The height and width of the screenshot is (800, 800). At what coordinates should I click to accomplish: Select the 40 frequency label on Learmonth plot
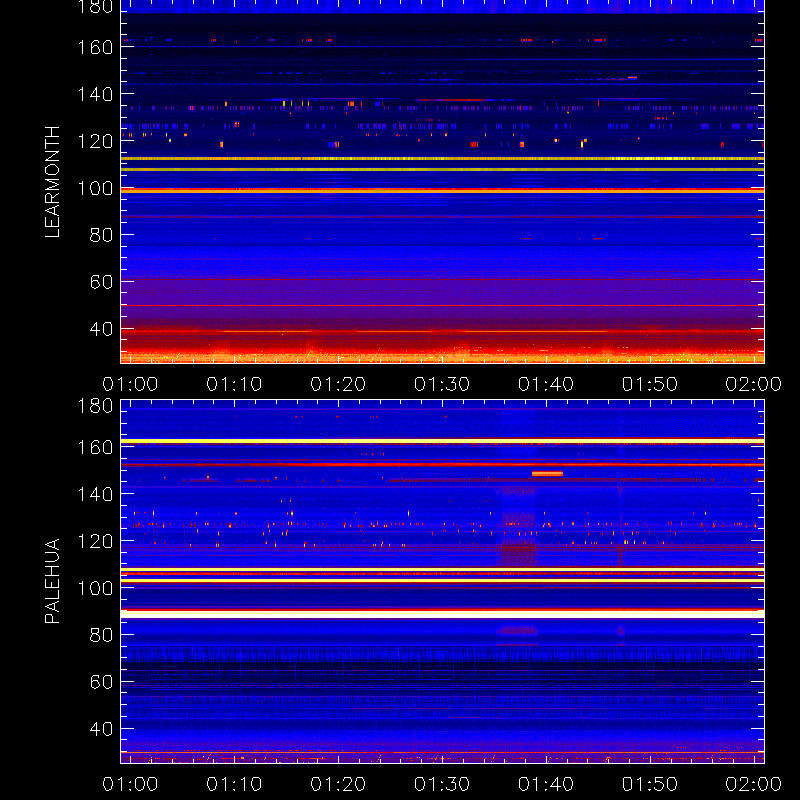point(101,329)
